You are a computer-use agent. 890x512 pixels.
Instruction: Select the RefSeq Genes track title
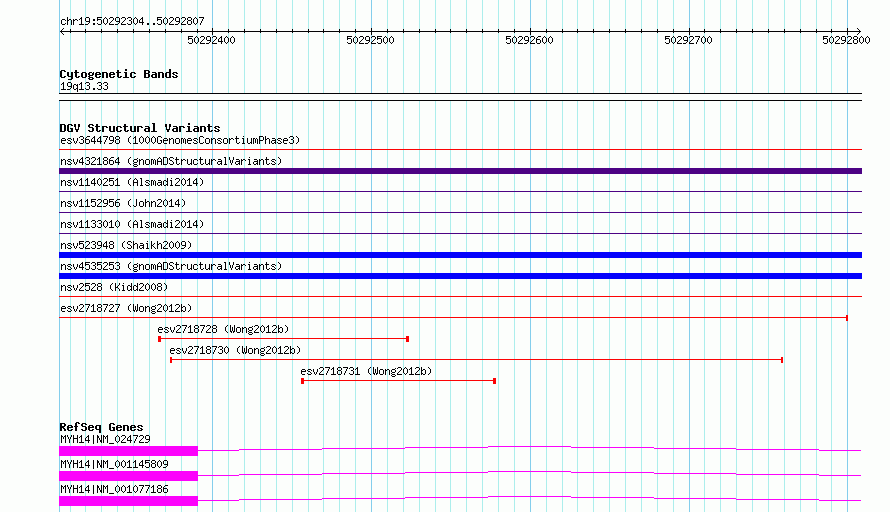pyautogui.click(x=101, y=427)
